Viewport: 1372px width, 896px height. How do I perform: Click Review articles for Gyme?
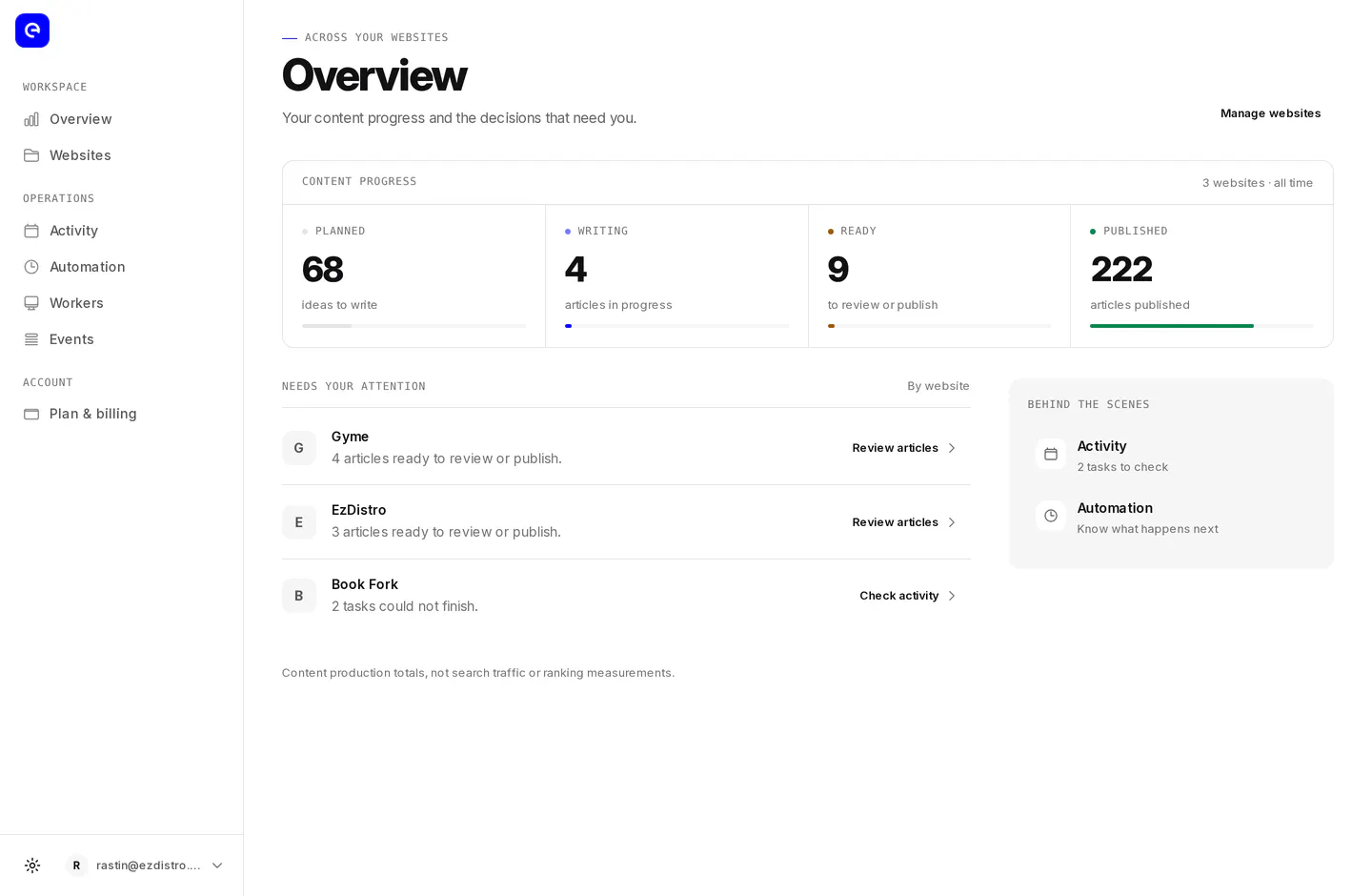pos(904,448)
